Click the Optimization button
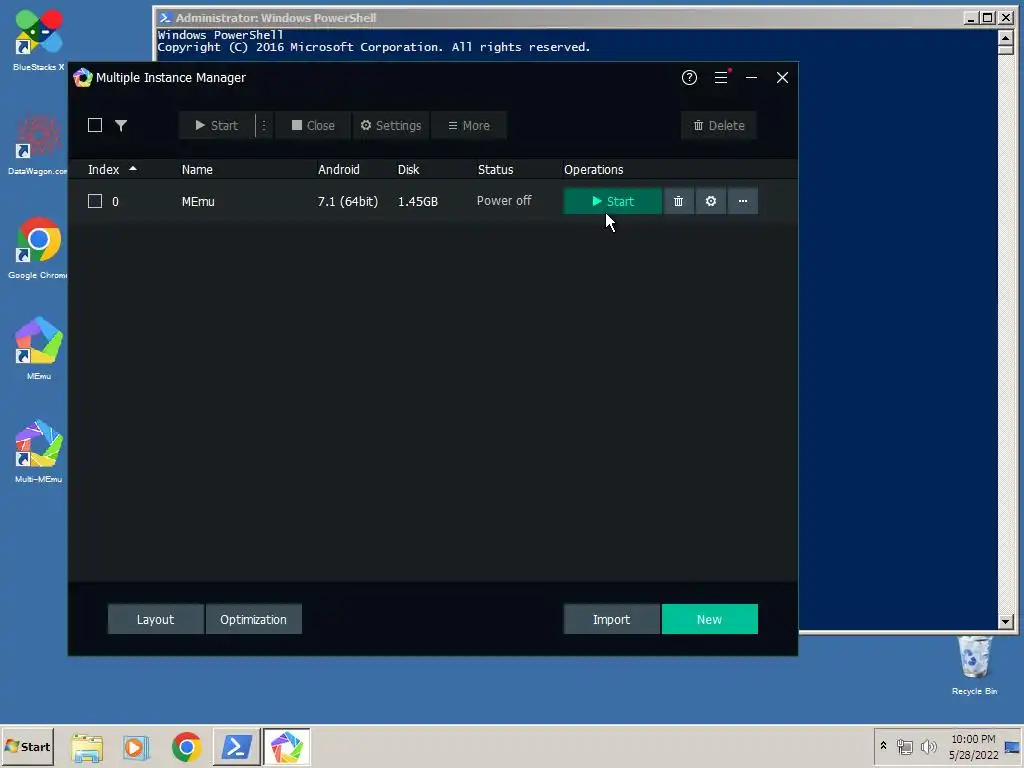1024x768 pixels. click(x=253, y=619)
